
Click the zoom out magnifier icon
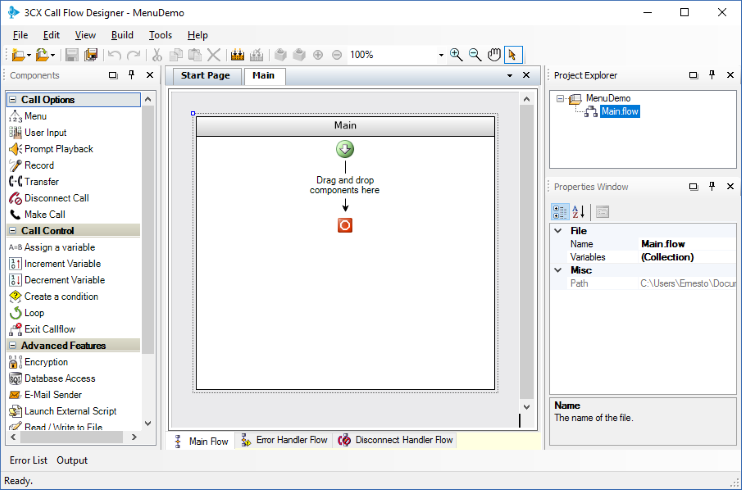point(475,55)
